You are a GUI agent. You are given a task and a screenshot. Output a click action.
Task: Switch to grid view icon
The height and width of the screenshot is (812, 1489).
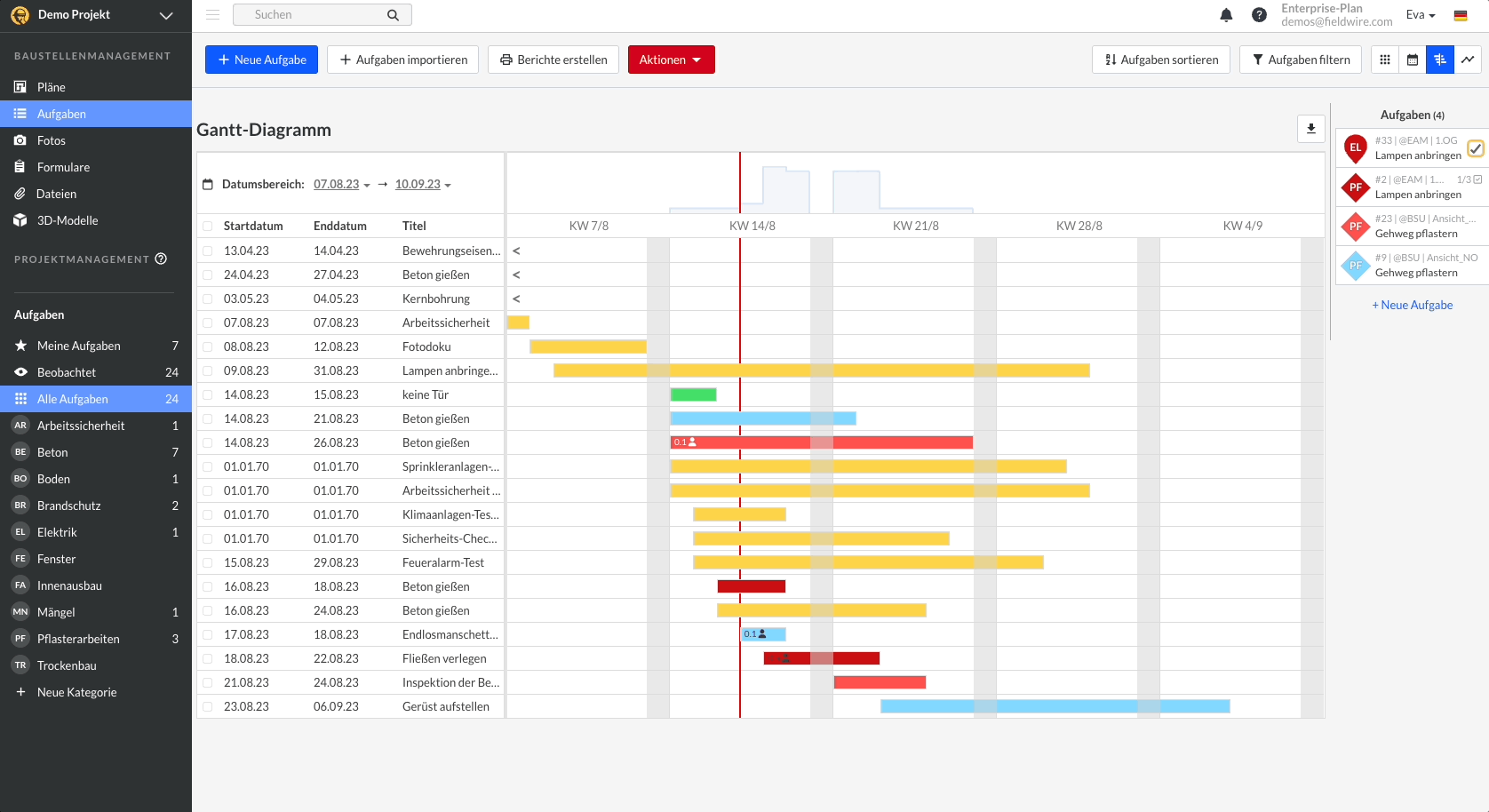[1384, 60]
